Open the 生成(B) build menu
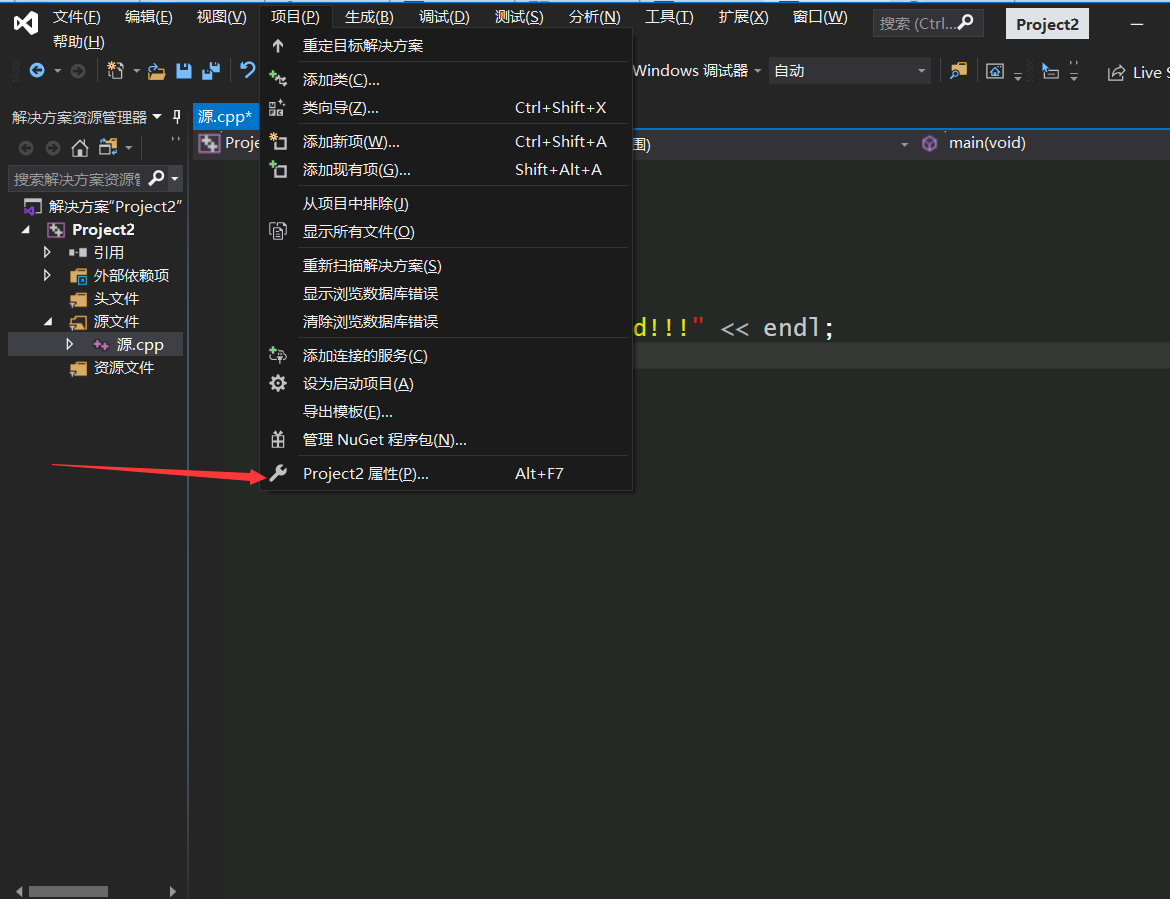Screen dimensions: 1170x899 [x=368, y=17]
